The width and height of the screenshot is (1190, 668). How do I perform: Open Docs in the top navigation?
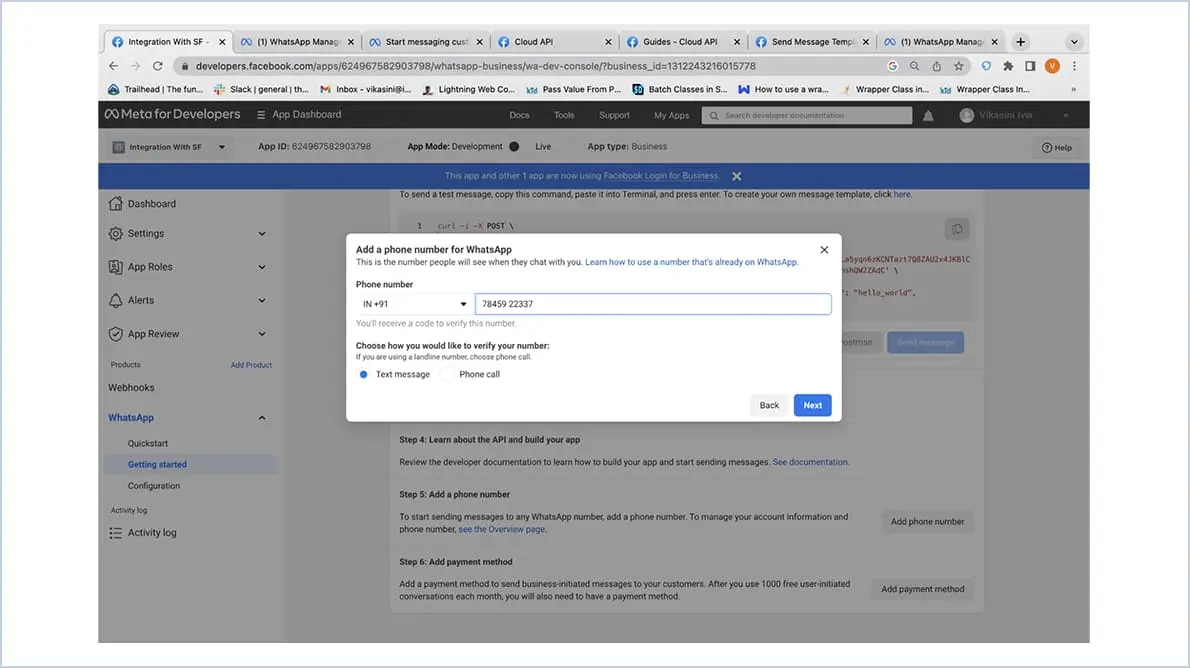[x=519, y=115]
